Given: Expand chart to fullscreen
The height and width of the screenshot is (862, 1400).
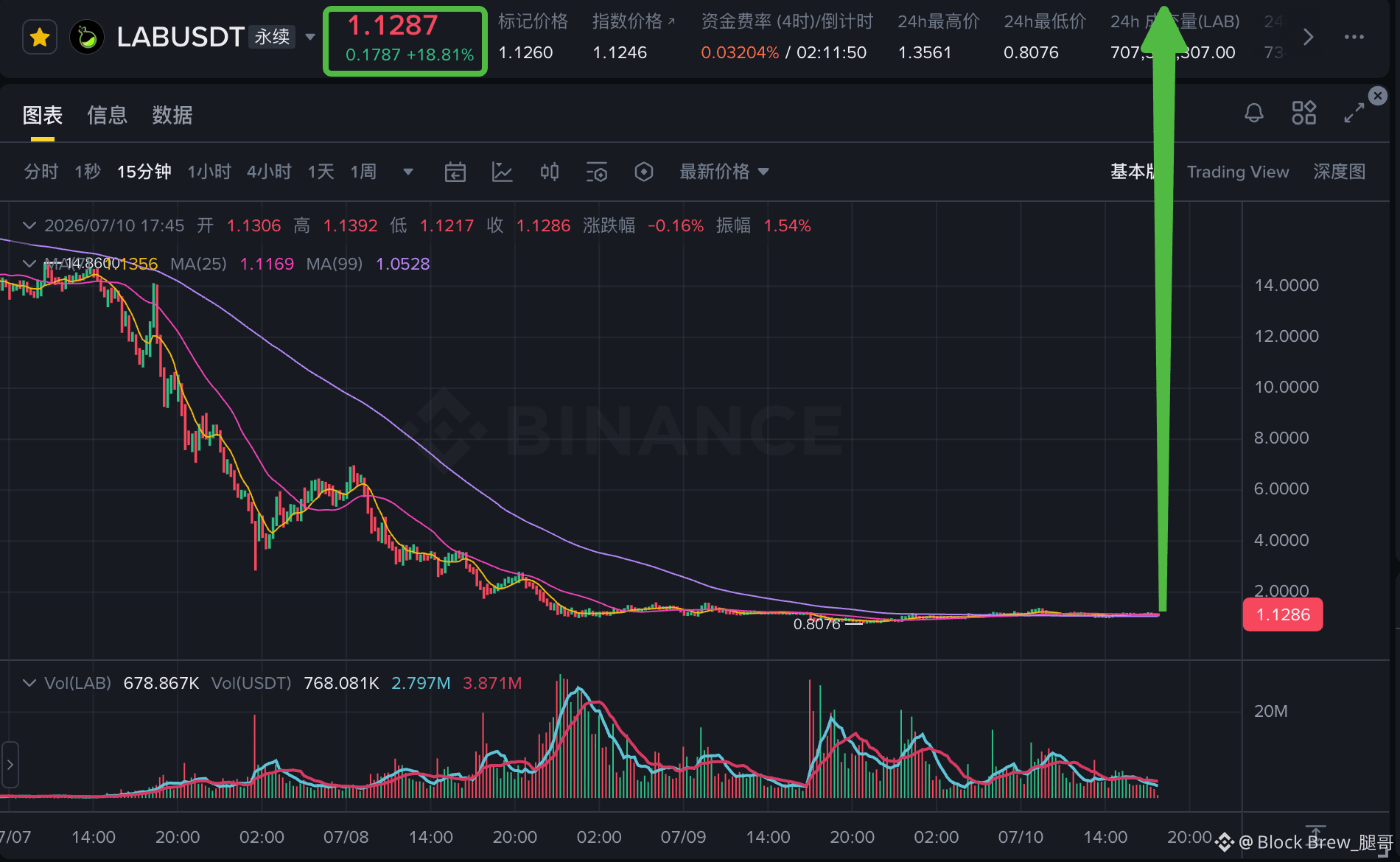Looking at the screenshot, I should click(x=1354, y=113).
